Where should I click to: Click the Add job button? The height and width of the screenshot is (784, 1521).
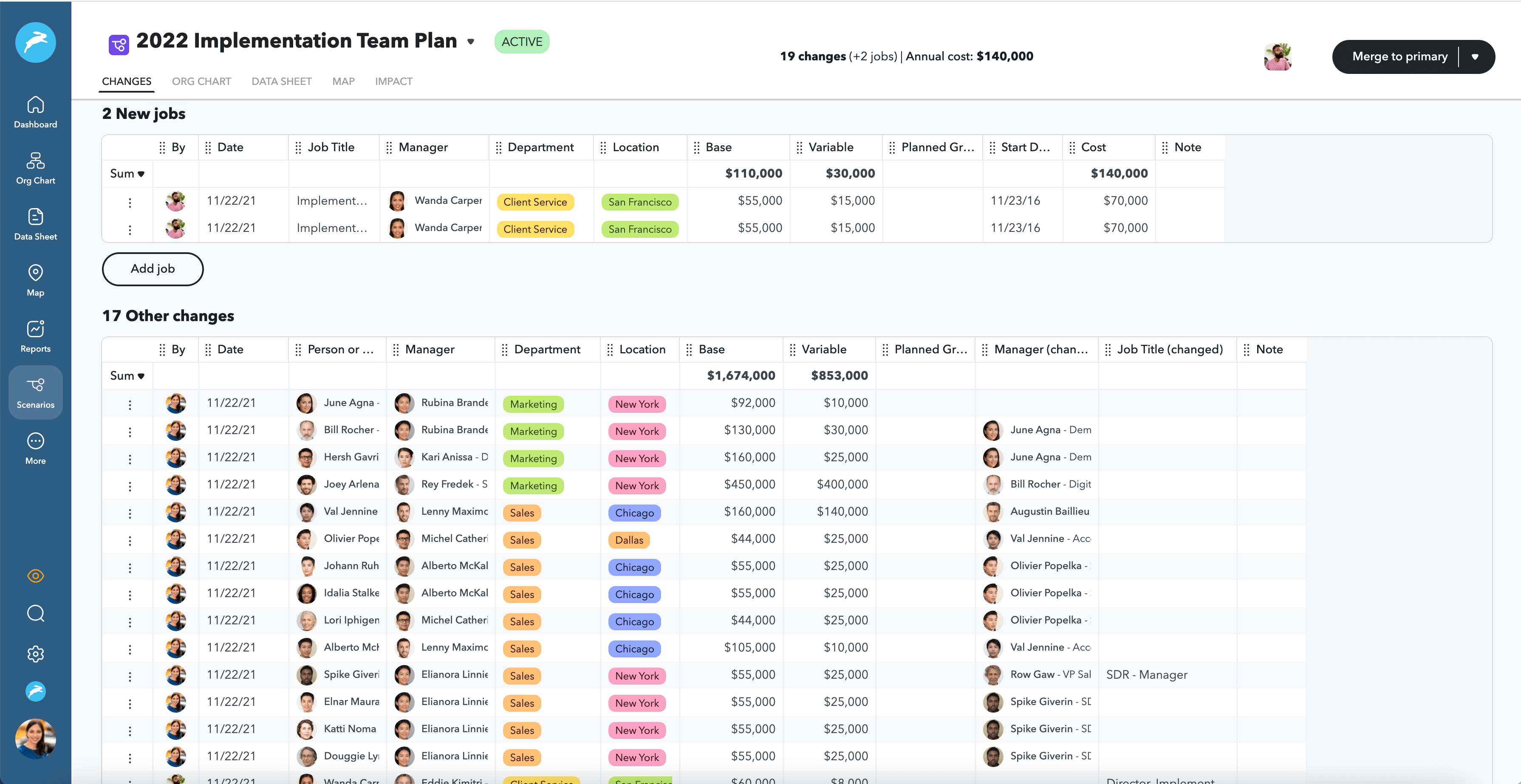coord(153,268)
